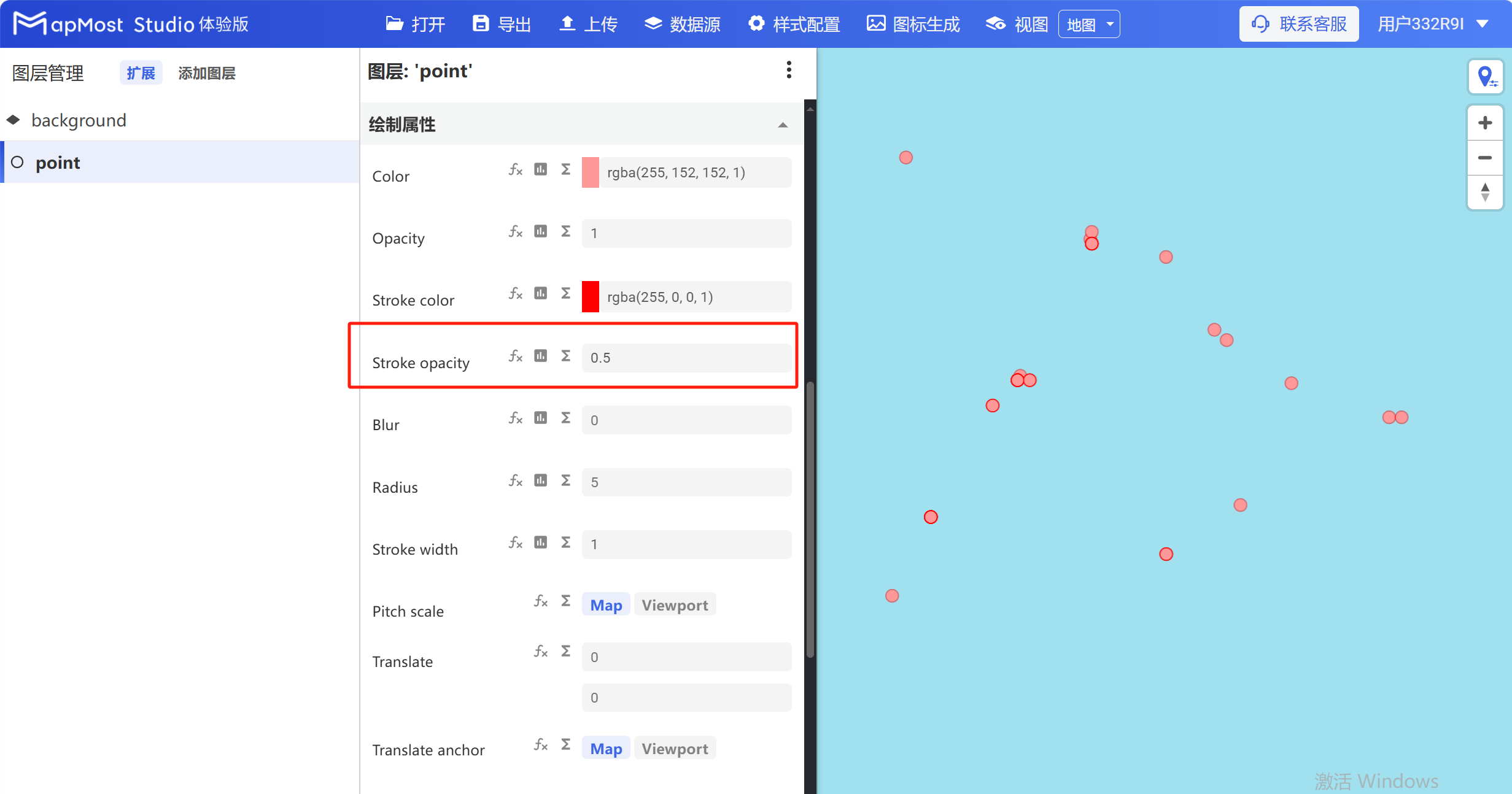Open the fx expression editor for Color

(515, 170)
